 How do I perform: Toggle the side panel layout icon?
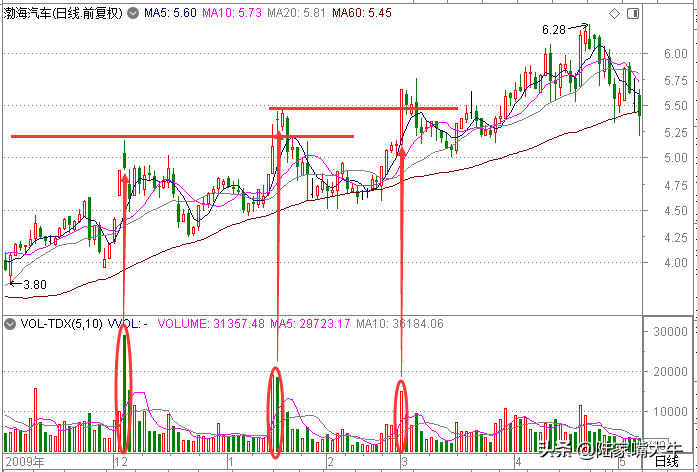tap(633, 14)
